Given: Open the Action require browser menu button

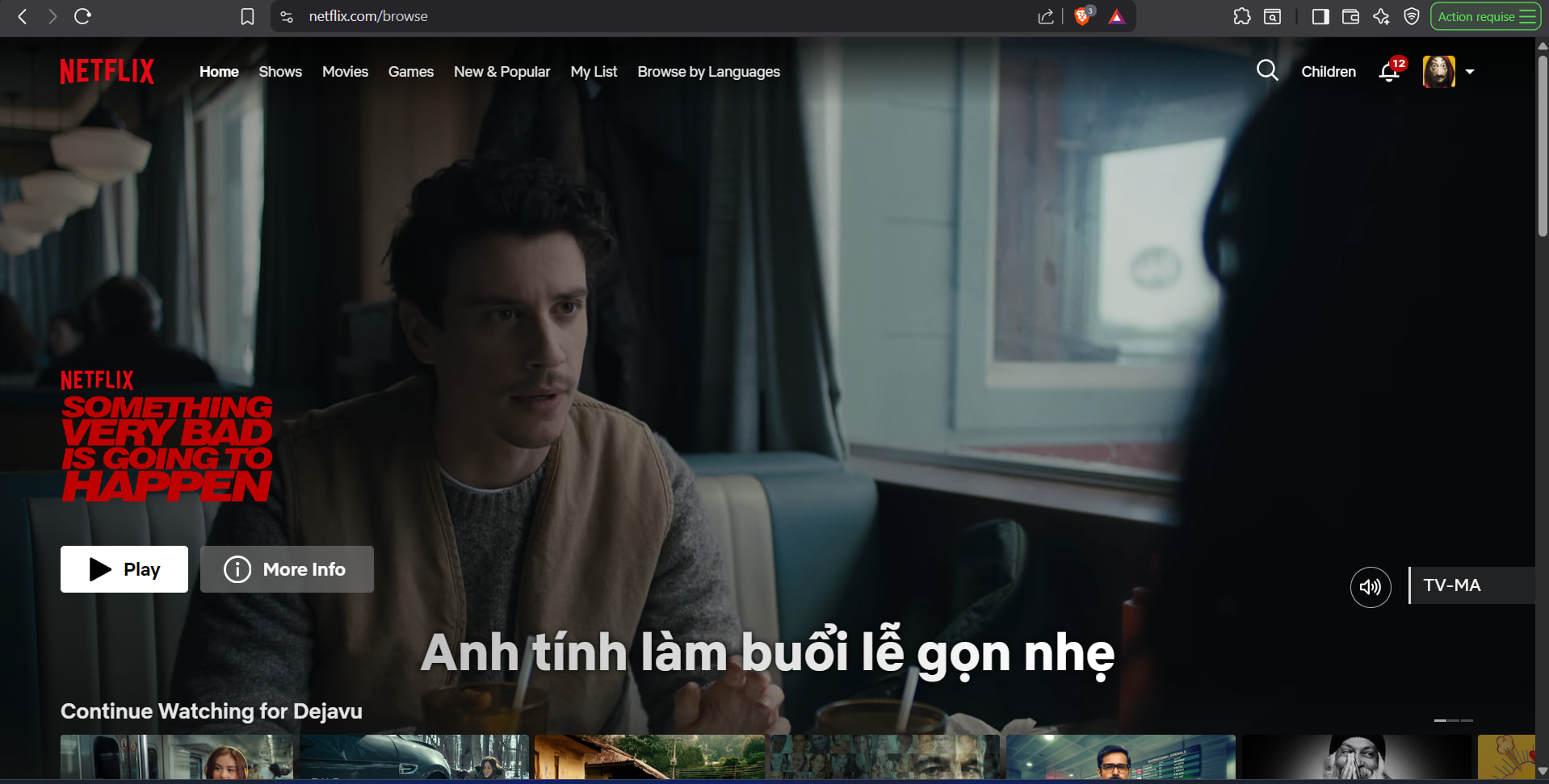Looking at the screenshot, I should pyautogui.click(x=1486, y=16).
